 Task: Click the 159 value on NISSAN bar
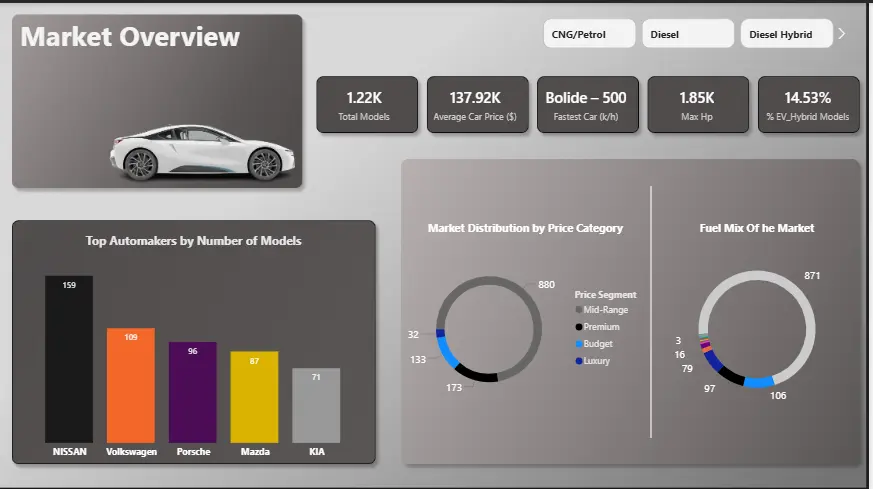coord(69,285)
